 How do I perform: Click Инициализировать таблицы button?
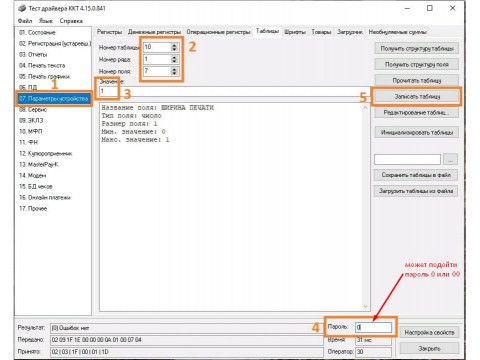click(417, 132)
